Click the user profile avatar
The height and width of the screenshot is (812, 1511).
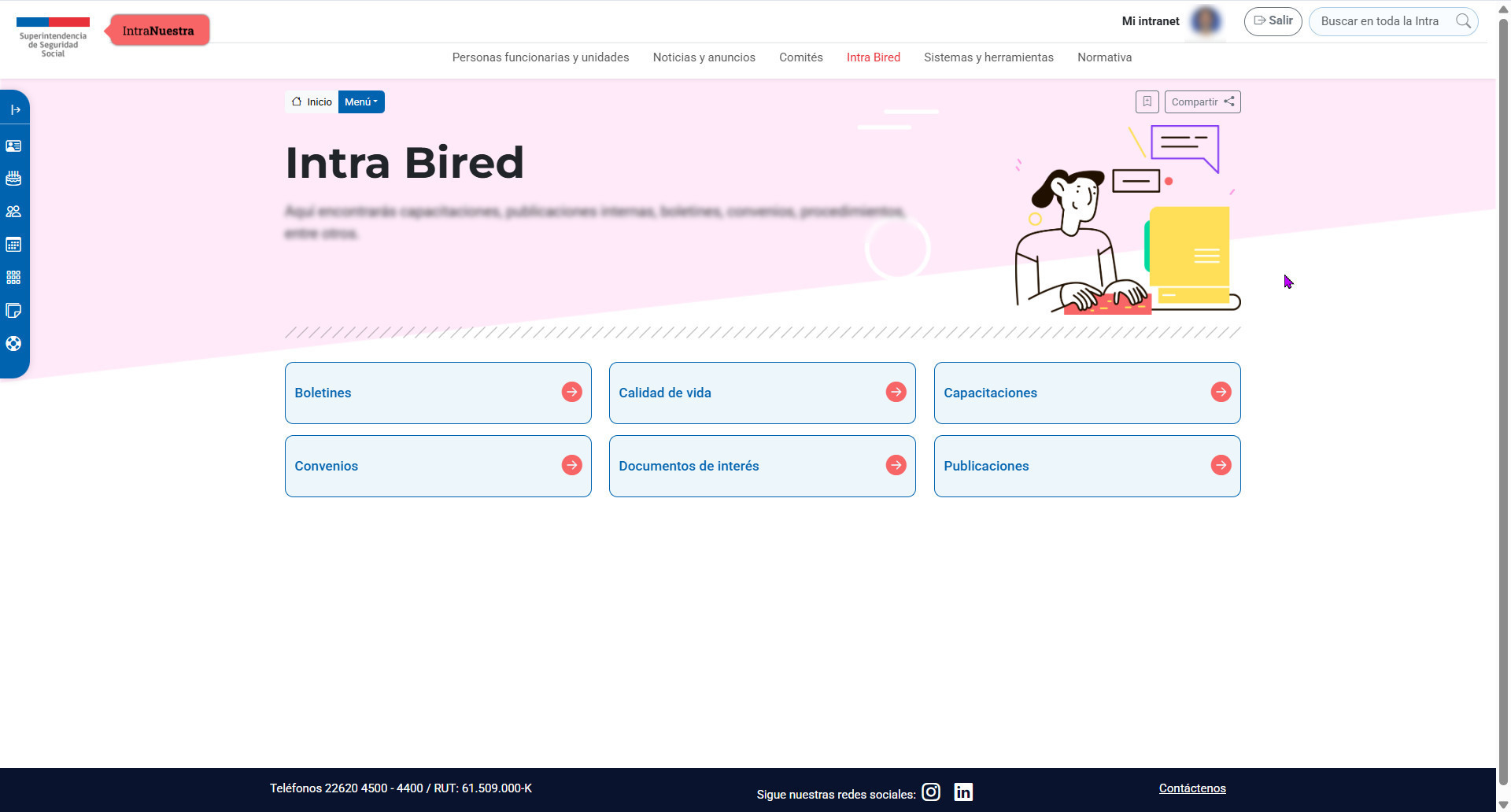point(1205,21)
